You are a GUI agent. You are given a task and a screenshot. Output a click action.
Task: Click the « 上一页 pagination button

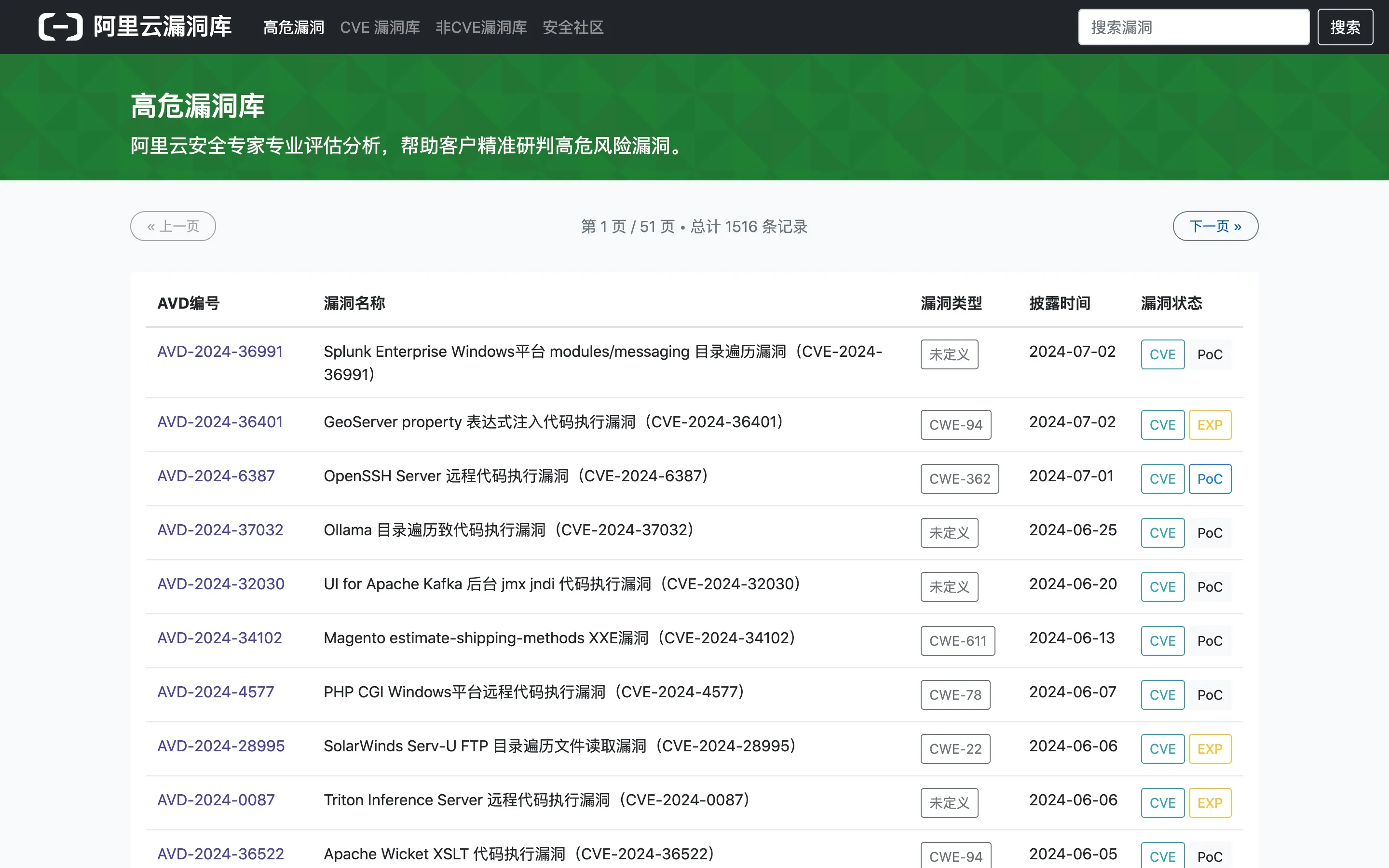(173, 226)
